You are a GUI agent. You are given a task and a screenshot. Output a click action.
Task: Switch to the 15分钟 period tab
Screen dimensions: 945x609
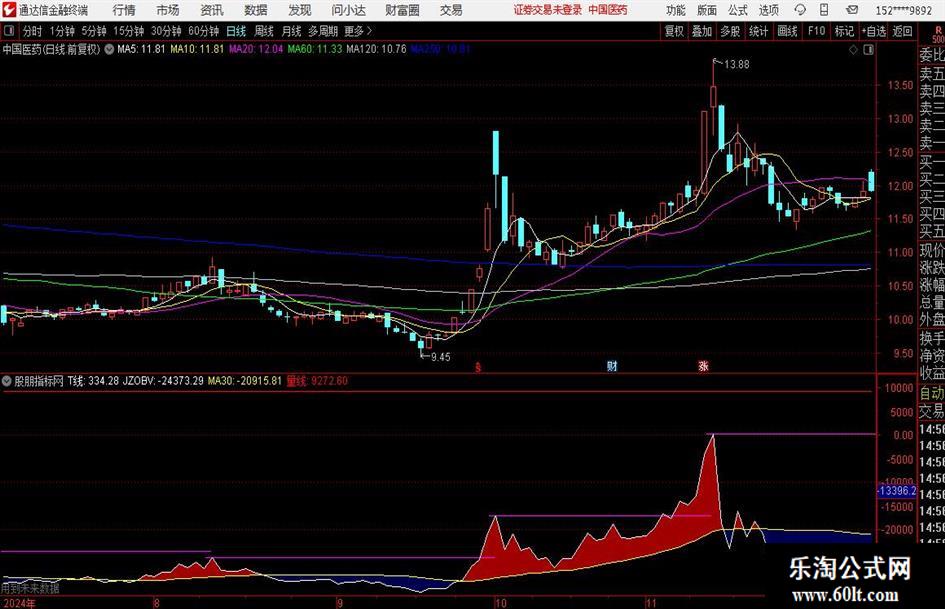[x=129, y=31]
